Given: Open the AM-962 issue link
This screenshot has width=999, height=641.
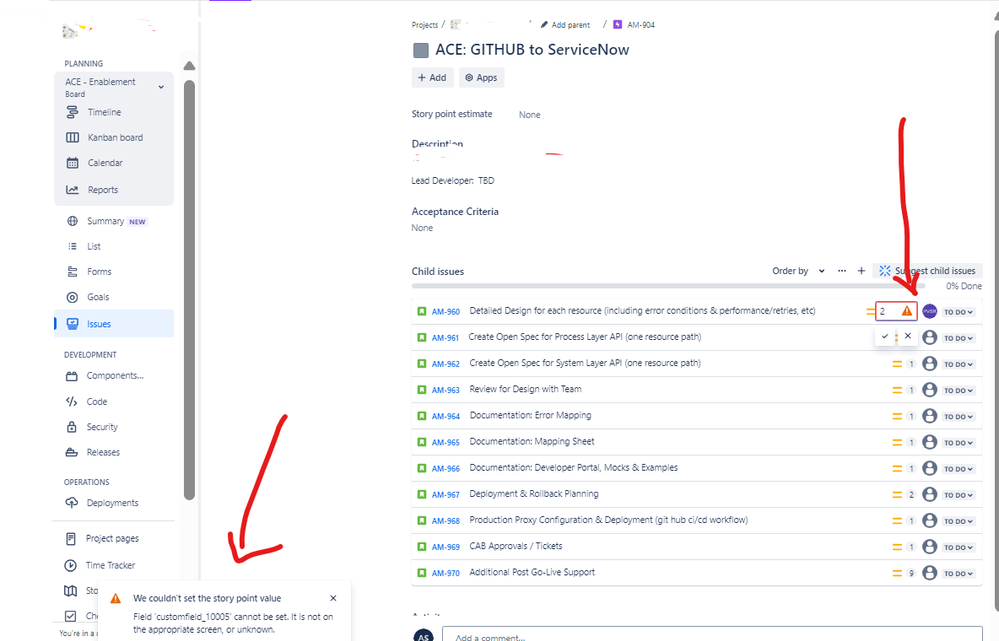Looking at the screenshot, I should pos(446,364).
